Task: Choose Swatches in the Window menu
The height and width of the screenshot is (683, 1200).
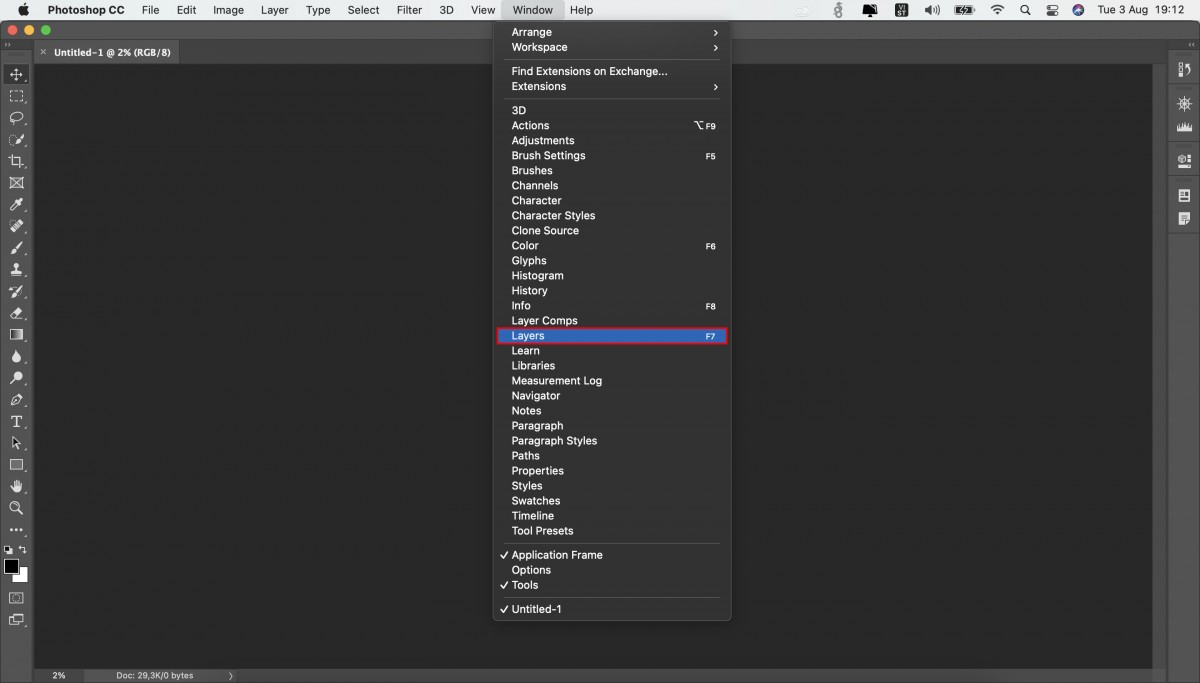Action: [x=612, y=501]
